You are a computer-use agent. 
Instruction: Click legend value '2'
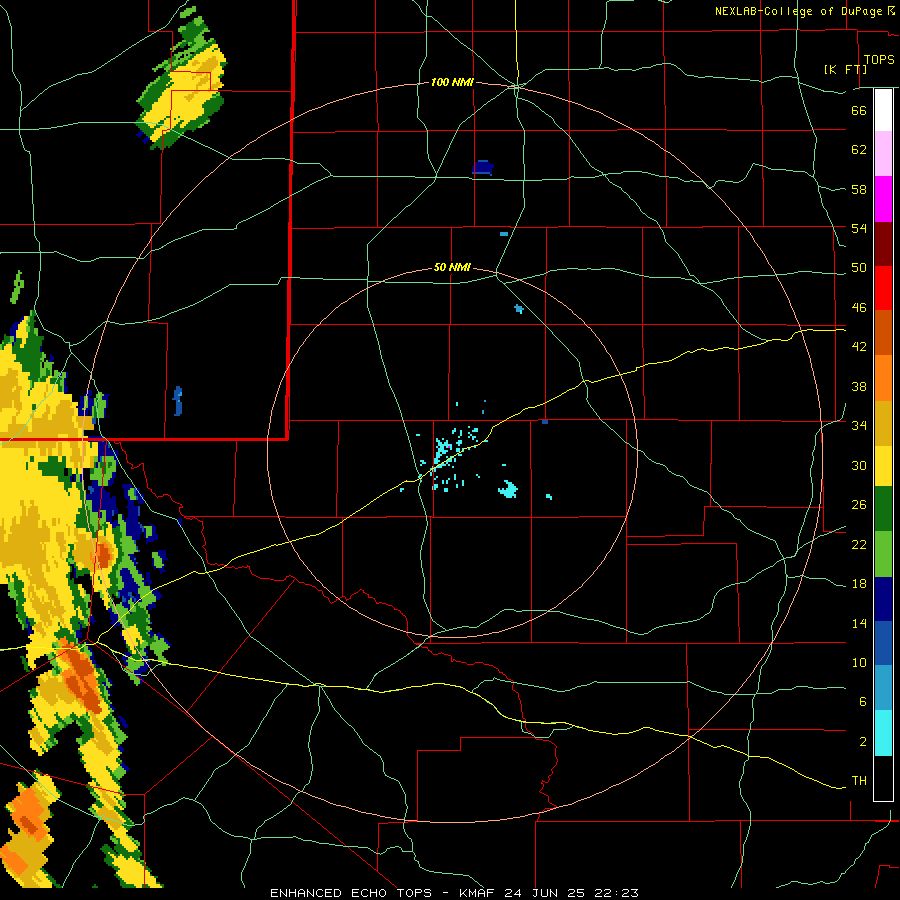863,742
